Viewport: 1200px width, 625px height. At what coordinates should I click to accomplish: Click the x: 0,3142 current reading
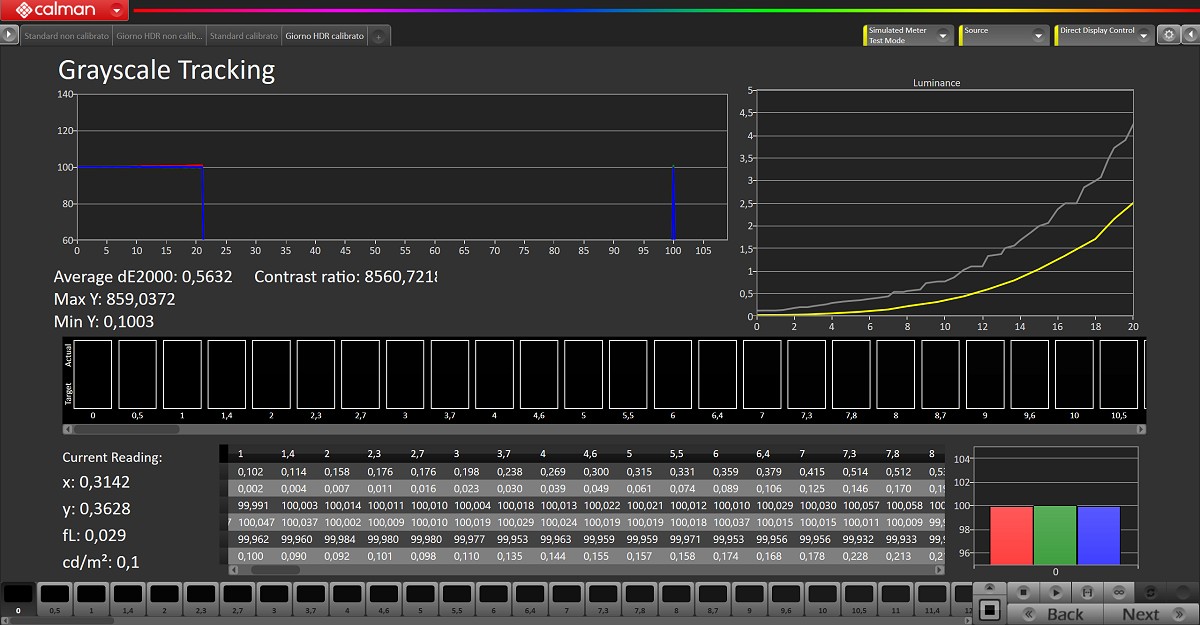click(x=96, y=483)
